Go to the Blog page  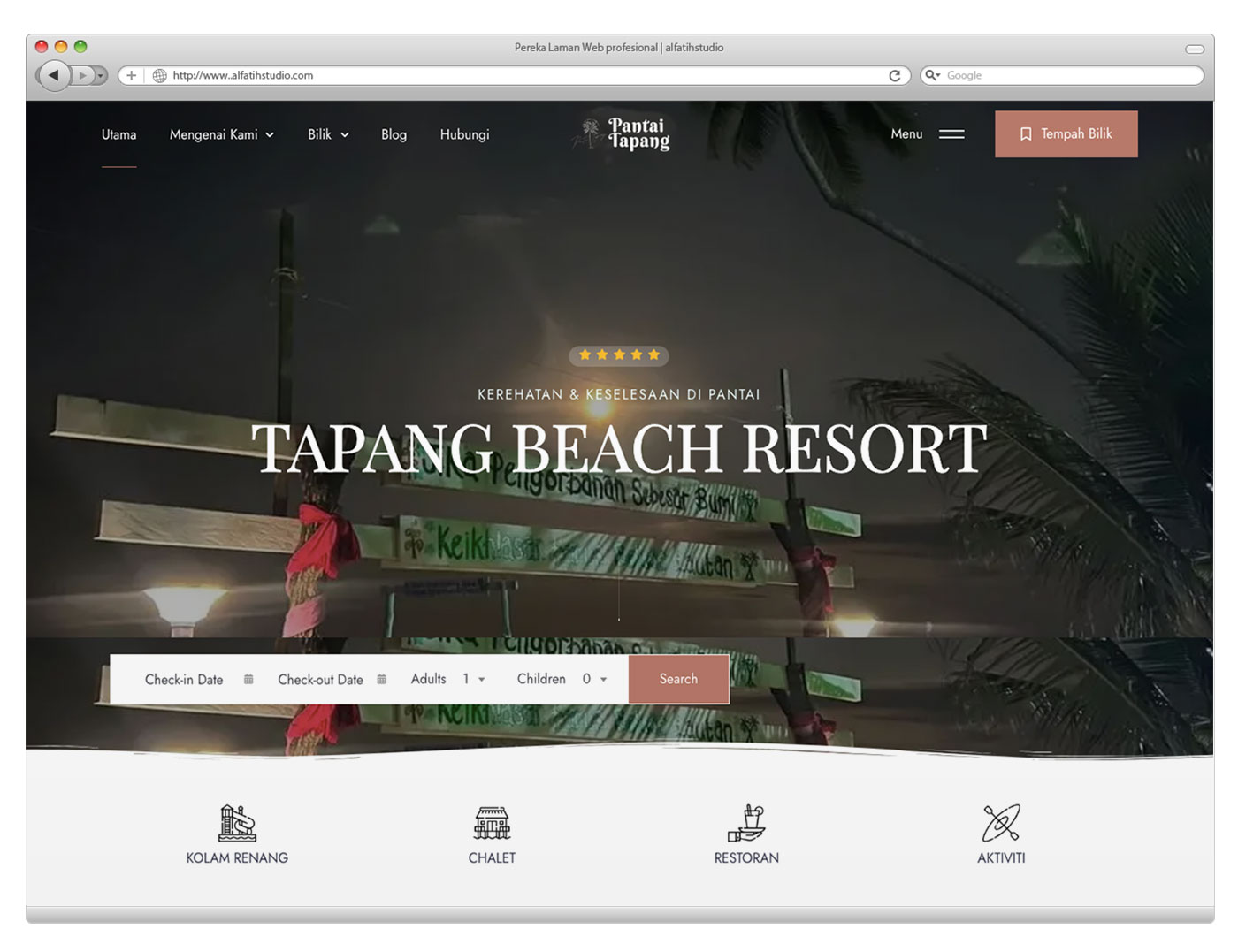tap(394, 134)
